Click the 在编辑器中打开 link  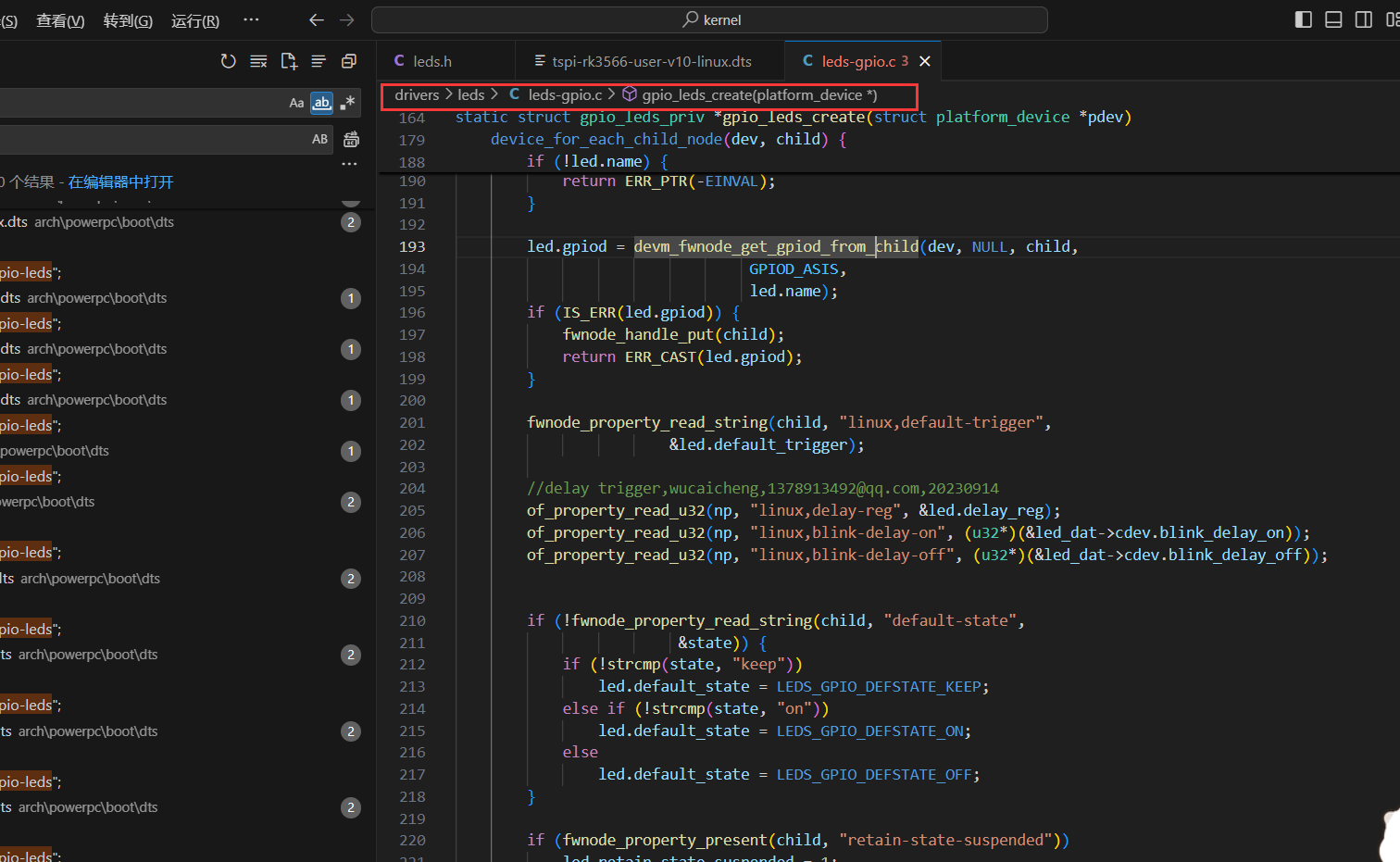pos(120,181)
